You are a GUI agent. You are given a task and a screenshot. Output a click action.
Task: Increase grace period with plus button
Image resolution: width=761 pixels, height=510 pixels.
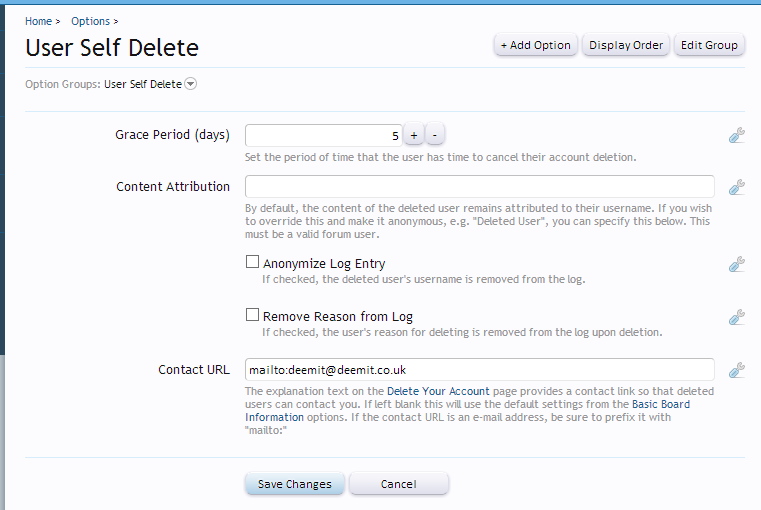coord(415,136)
